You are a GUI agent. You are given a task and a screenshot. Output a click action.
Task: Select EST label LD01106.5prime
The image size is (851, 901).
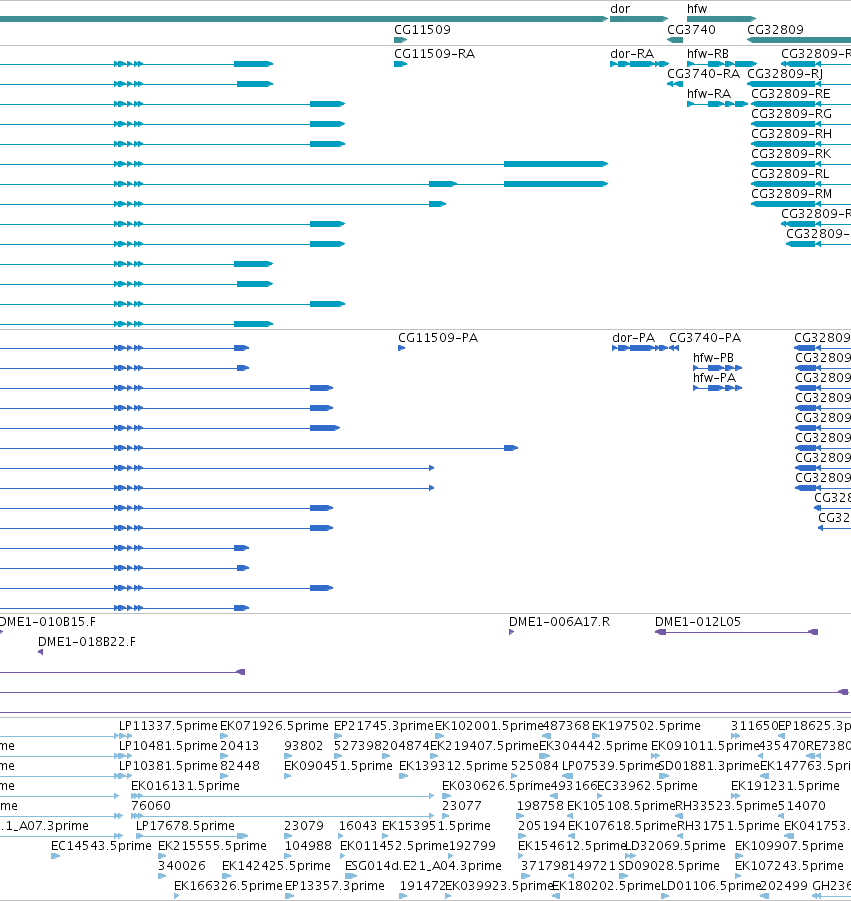coord(711,885)
